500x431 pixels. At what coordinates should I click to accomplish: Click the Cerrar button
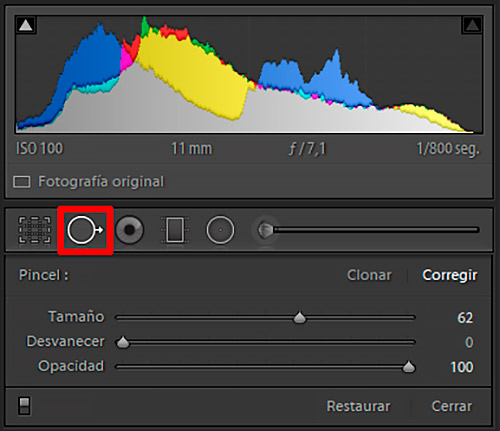452,406
